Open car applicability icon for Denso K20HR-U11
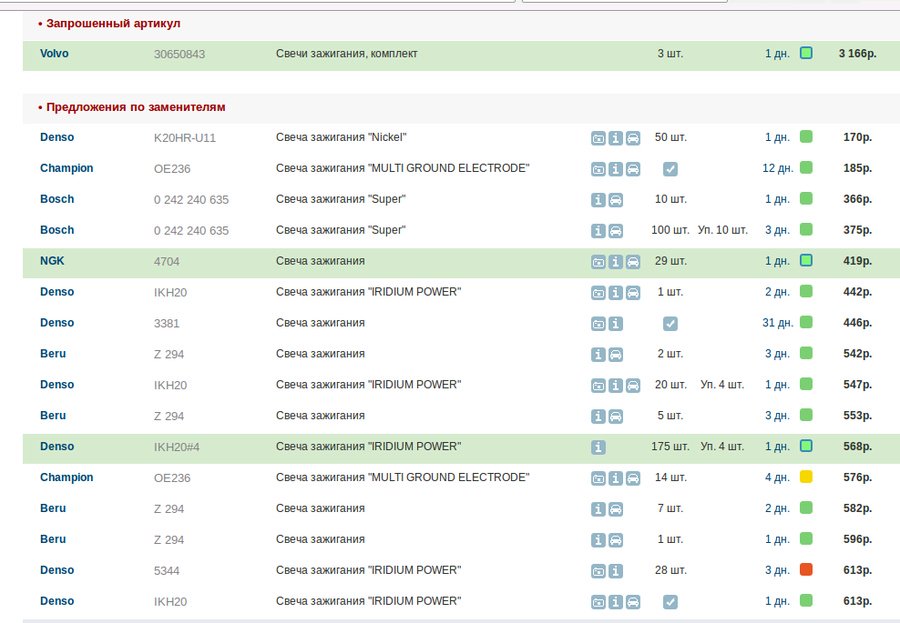 click(633, 138)
